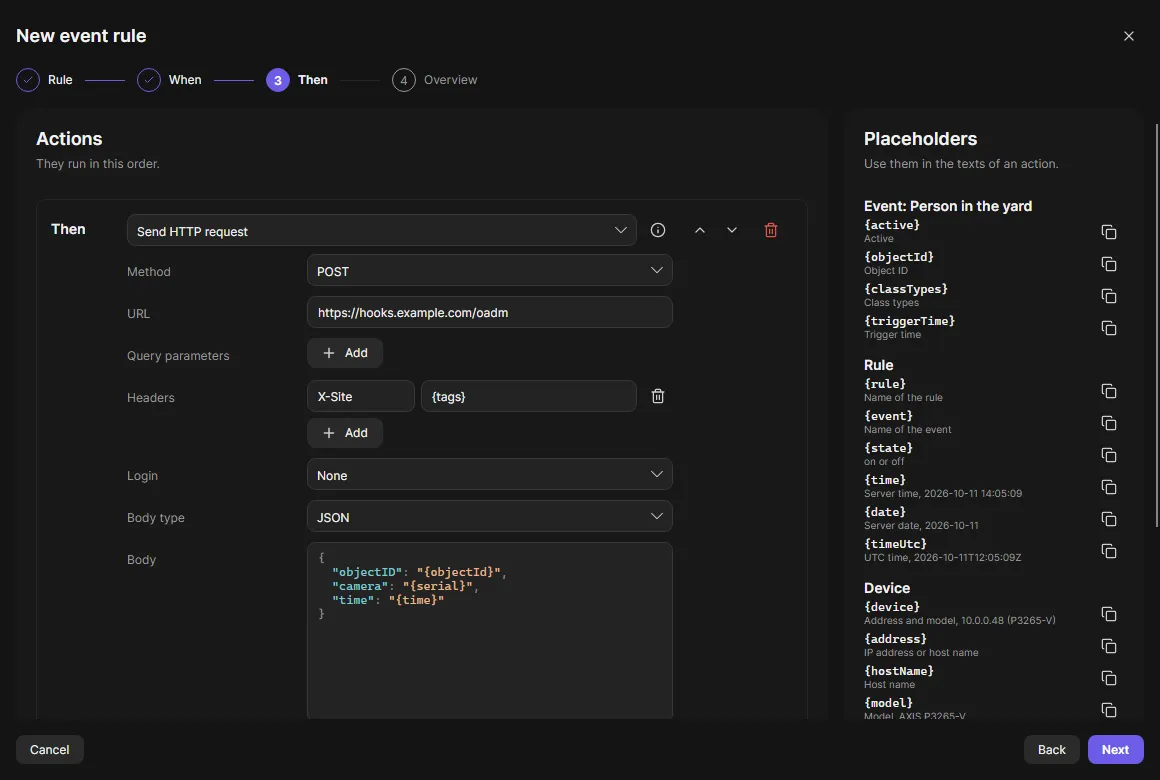Copy the {triggerTime} placeholder
This screenshot has width=1160, height=780.
[1108, 328]
